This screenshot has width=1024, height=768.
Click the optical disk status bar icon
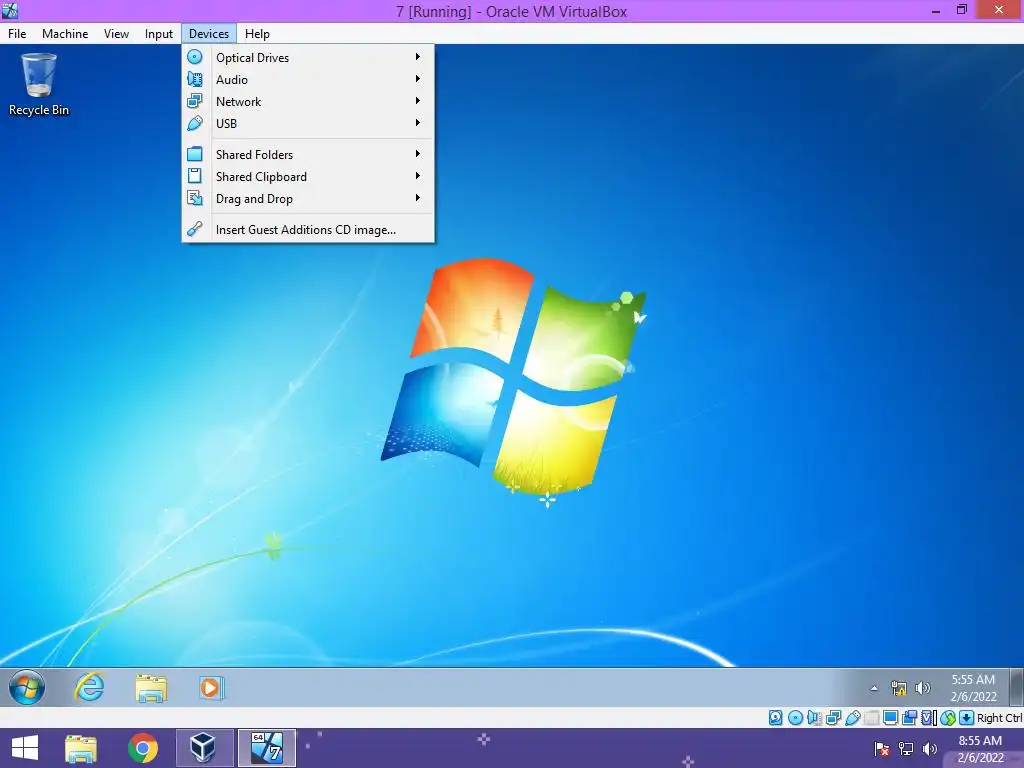(x=795, y=718)
